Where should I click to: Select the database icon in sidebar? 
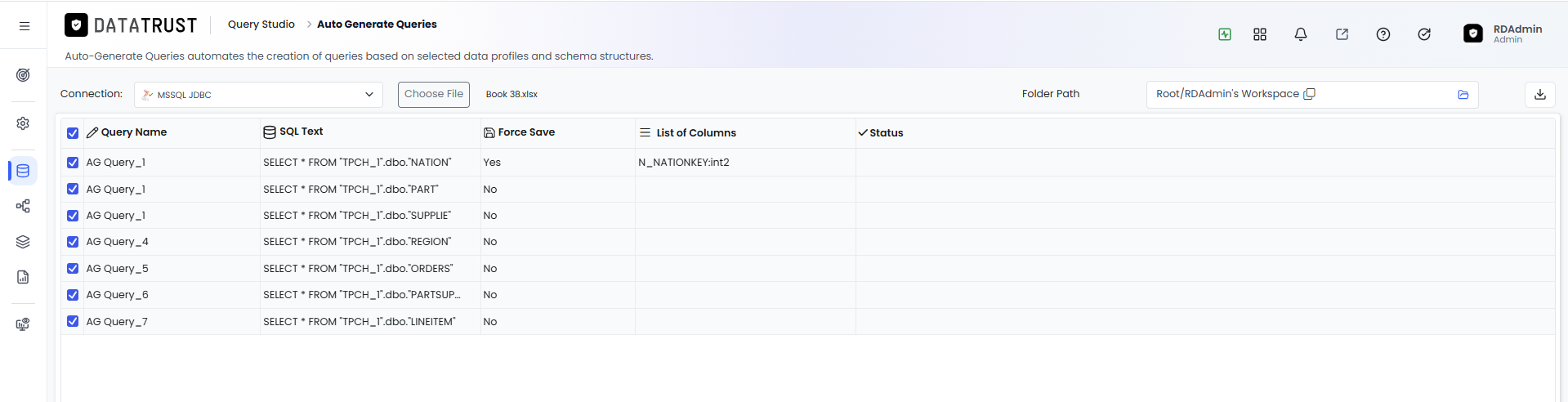[23, 171]
